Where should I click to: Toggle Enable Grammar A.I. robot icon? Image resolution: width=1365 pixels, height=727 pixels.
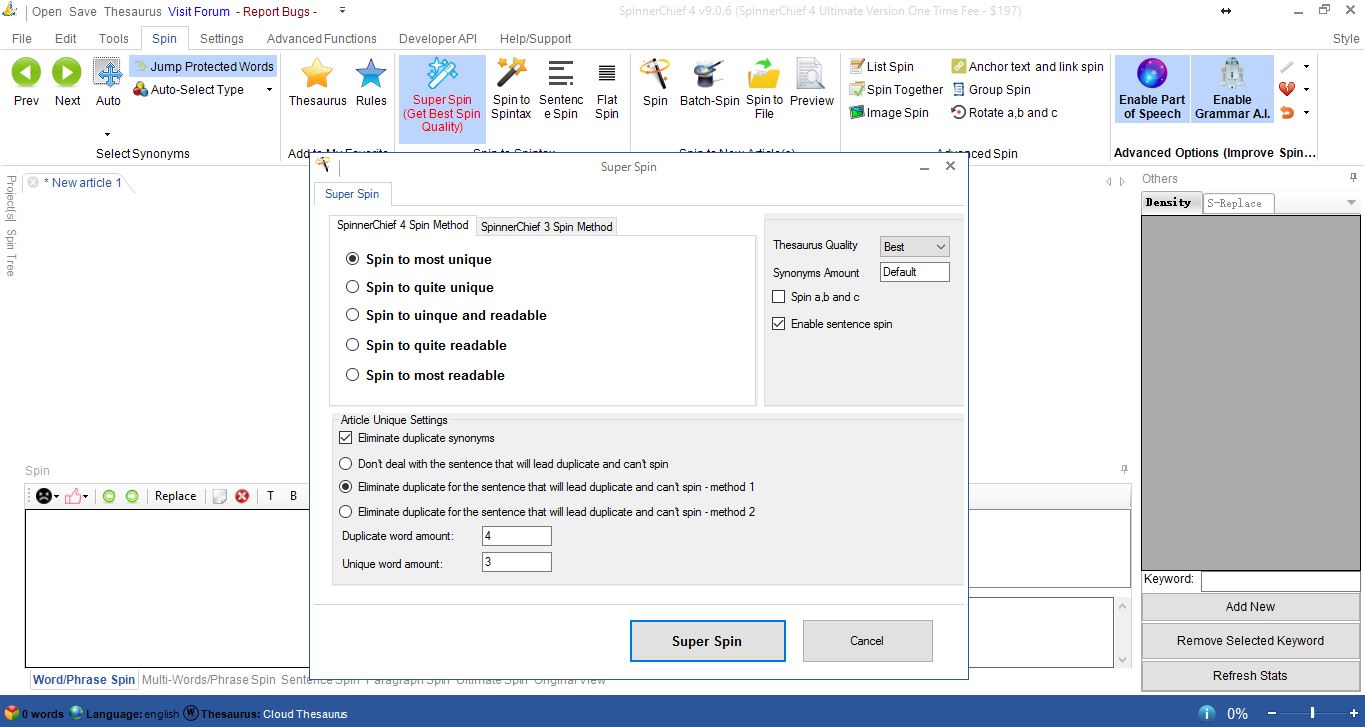tap(1232, 74)
